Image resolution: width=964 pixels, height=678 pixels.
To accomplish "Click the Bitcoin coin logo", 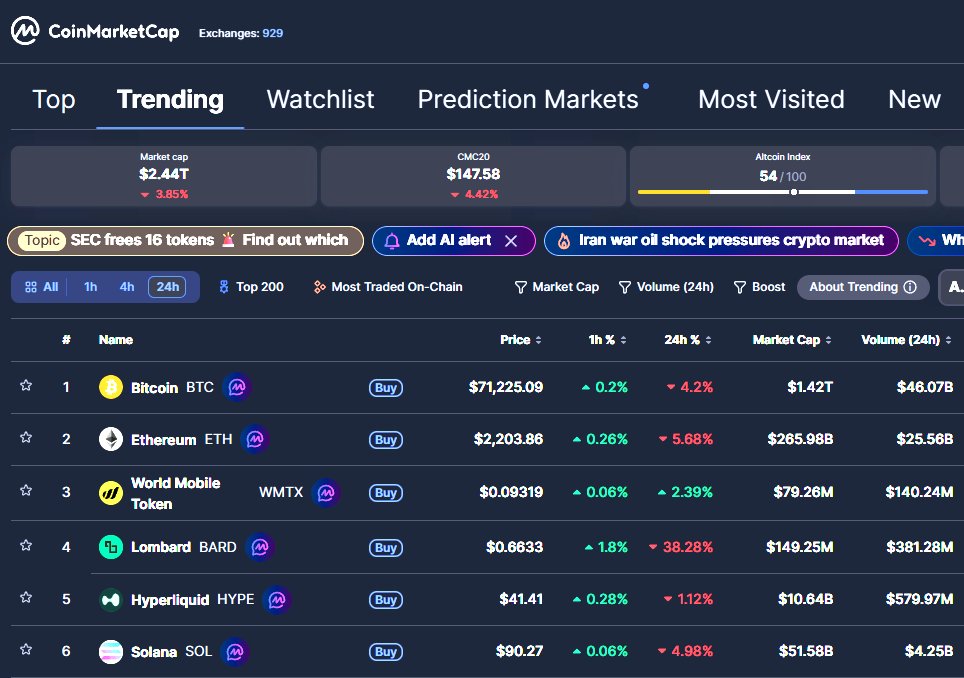I will (x=111, y=387).
